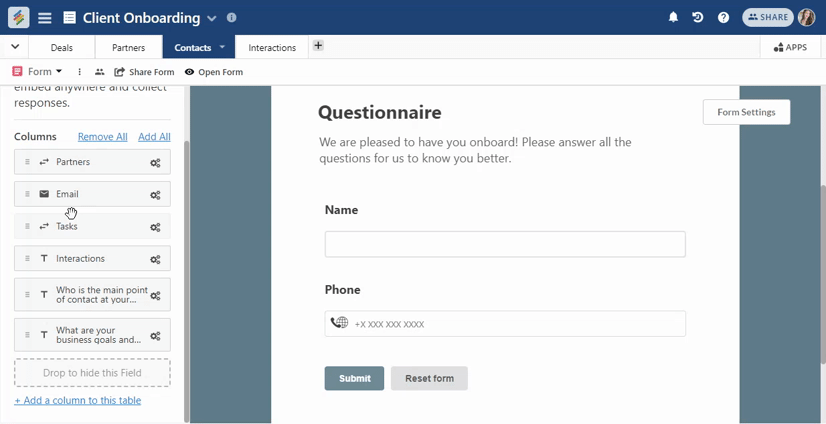The width and height of the screenshot is (826, 424).
Task: Open the view collaborators people icon
Action: coord(100,72)
